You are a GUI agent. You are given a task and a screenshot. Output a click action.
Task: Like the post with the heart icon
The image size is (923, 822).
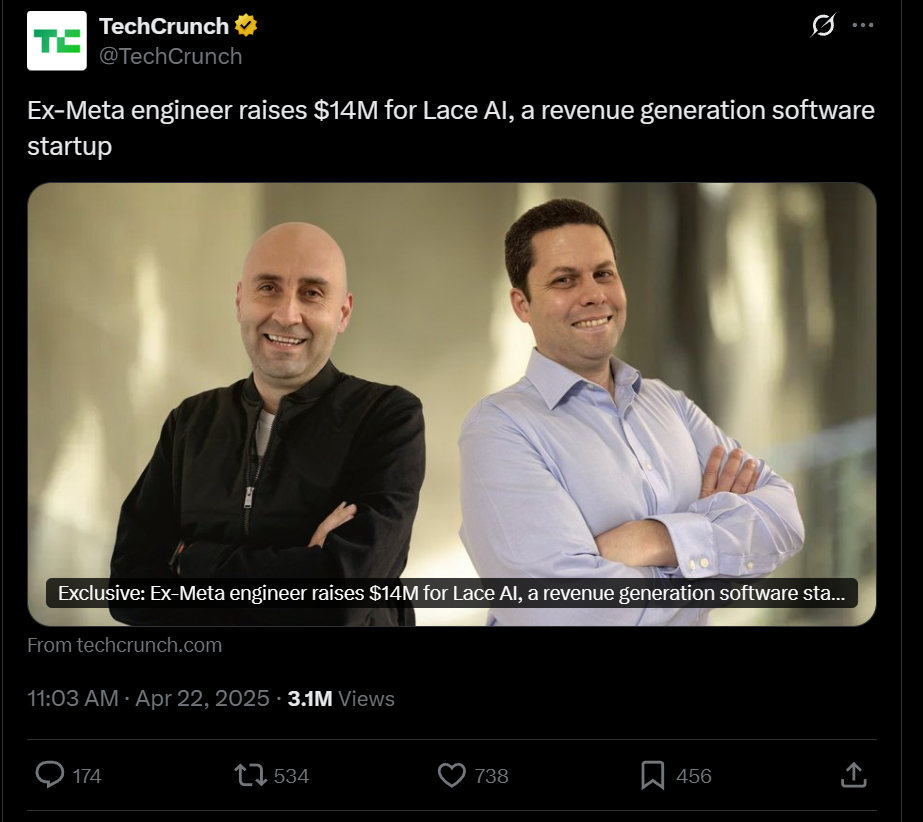(x=452, y=775)
